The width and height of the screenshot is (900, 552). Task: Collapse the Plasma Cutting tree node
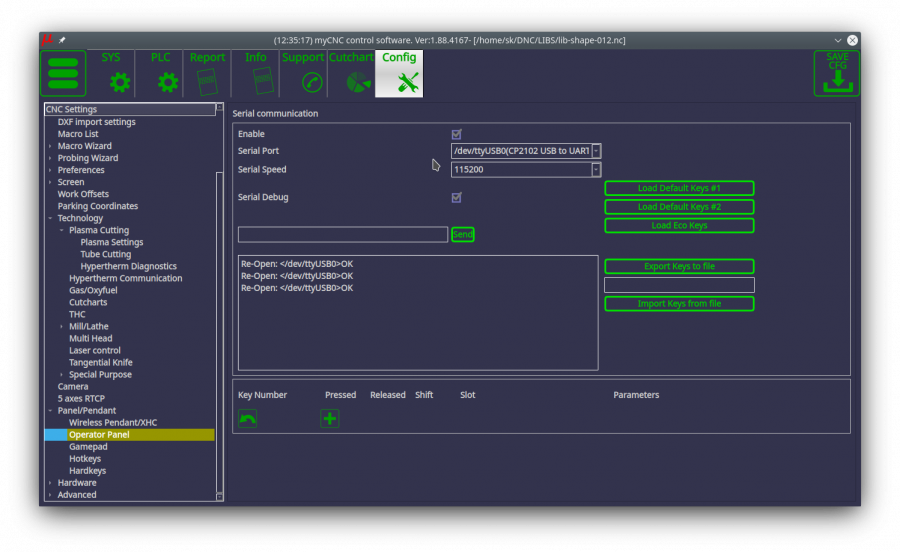pos(61,231)
